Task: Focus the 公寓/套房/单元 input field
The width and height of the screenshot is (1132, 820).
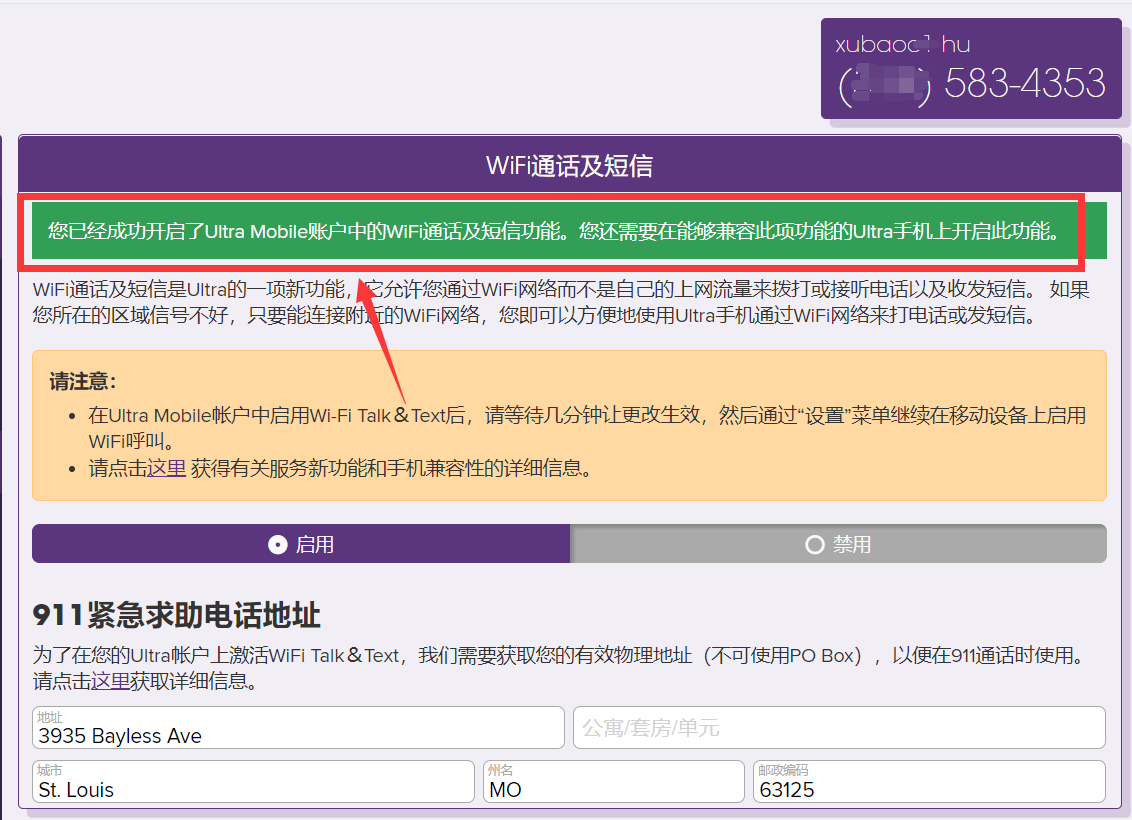Action: [x=838, y=728]
